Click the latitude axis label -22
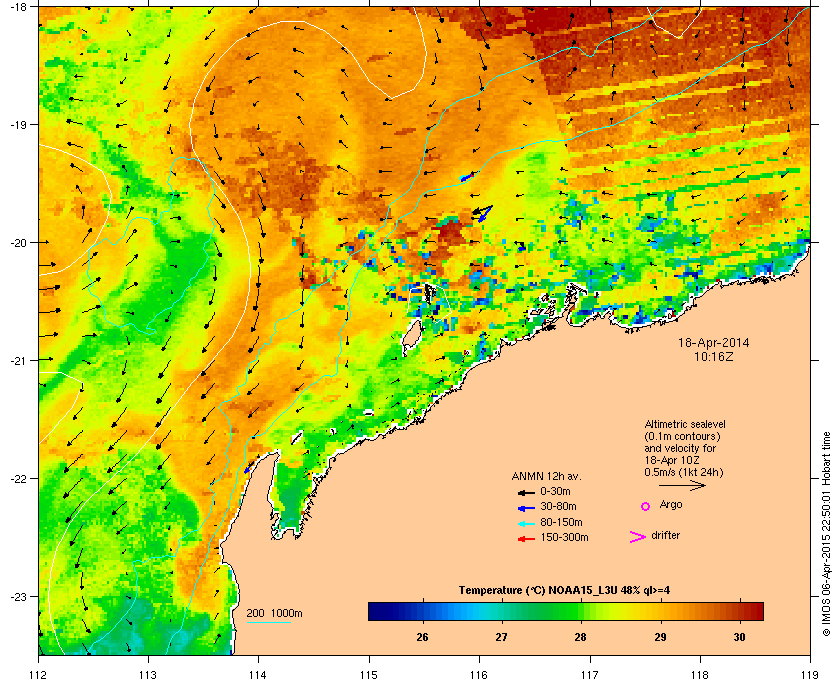The image size is (840, 680). click(18, 479)
